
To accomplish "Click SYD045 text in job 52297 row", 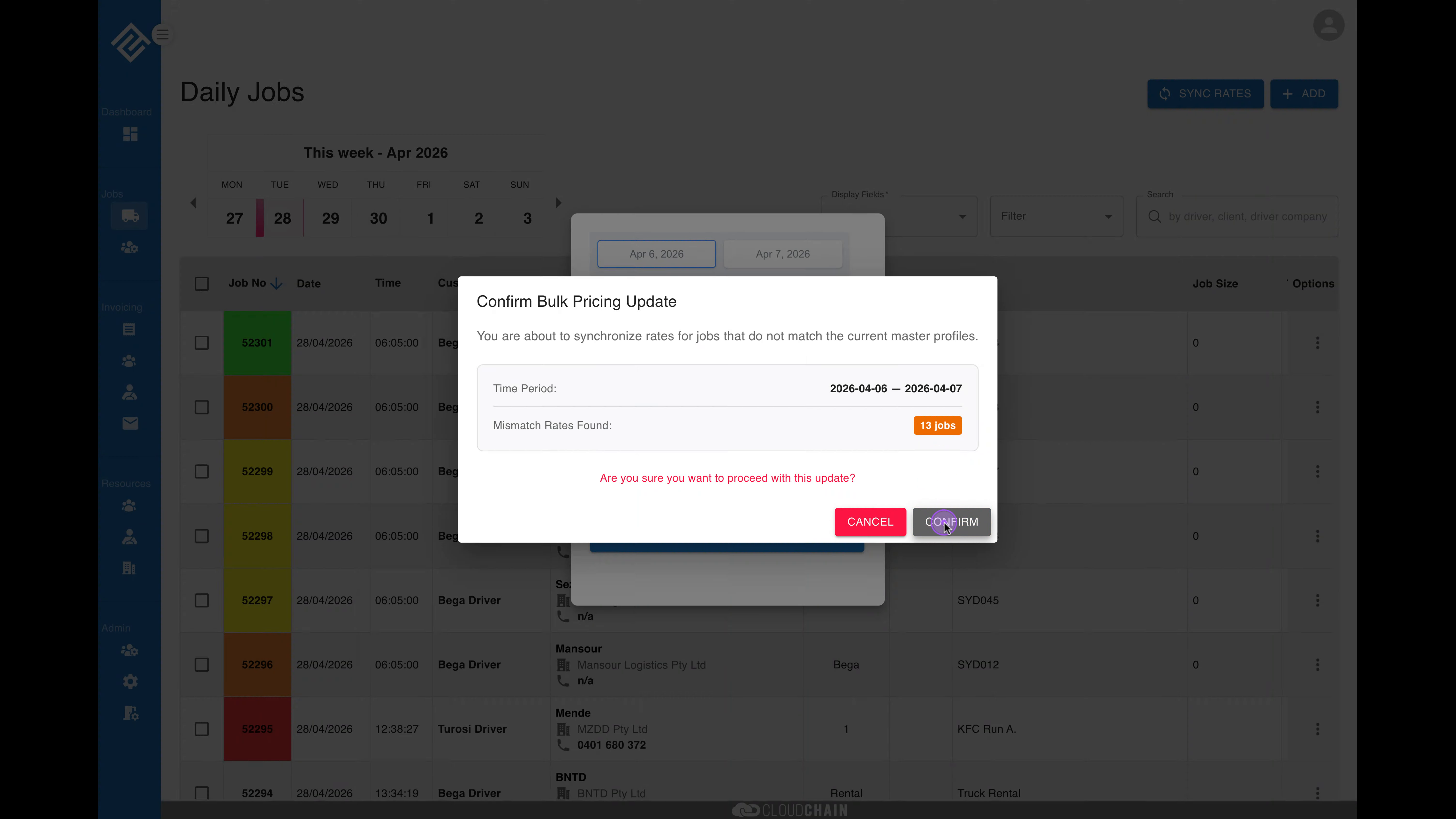I will 978,600.
